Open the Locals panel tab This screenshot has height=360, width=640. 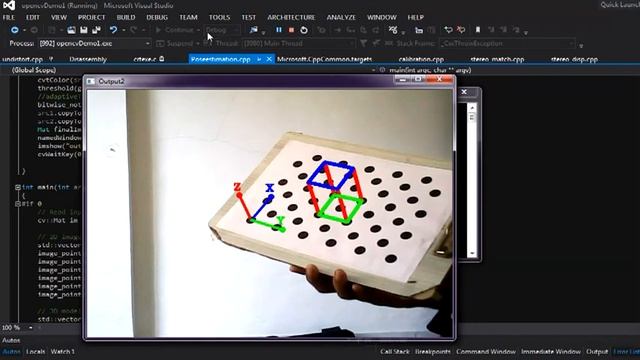coord(36,351)
